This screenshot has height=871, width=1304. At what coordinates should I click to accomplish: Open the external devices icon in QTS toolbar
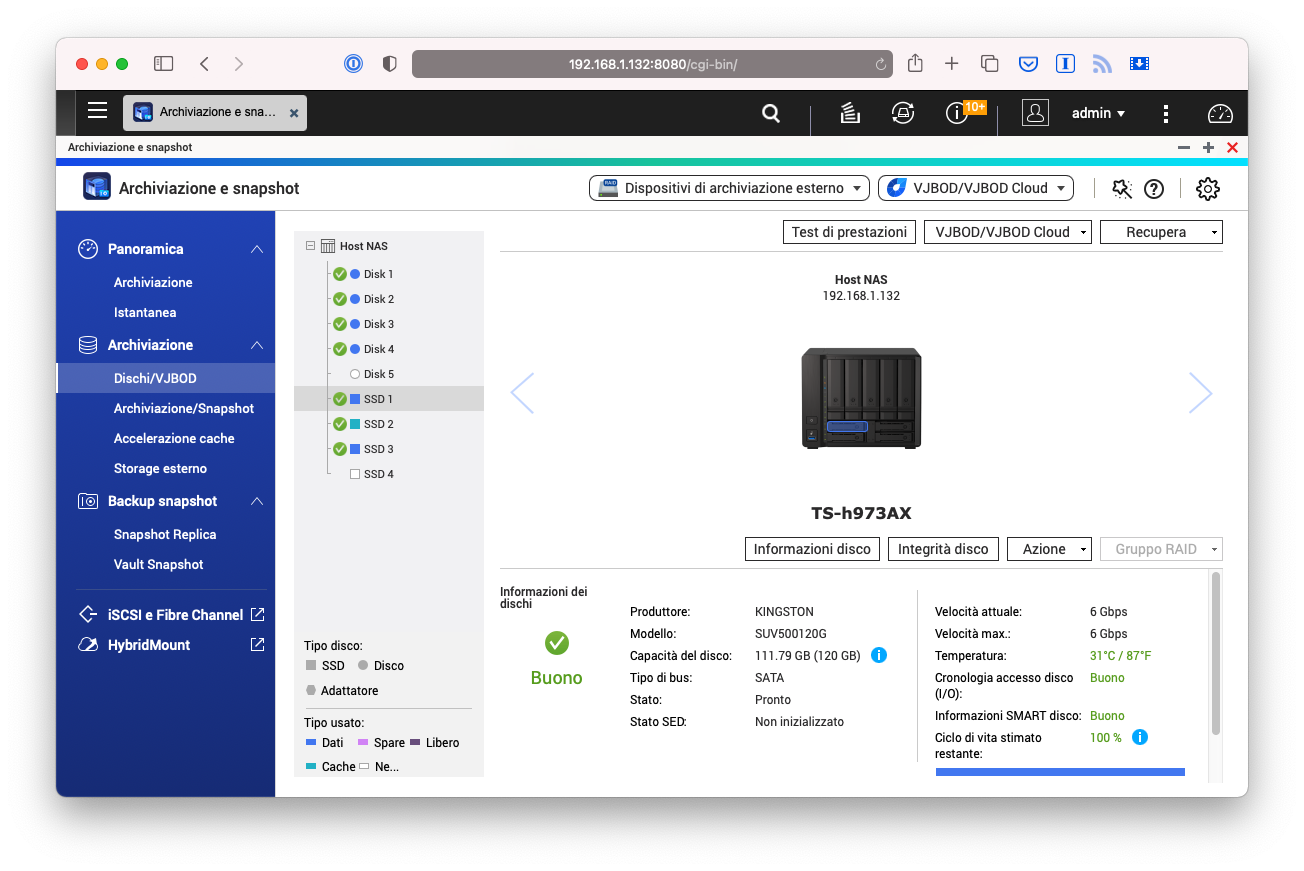903,113
